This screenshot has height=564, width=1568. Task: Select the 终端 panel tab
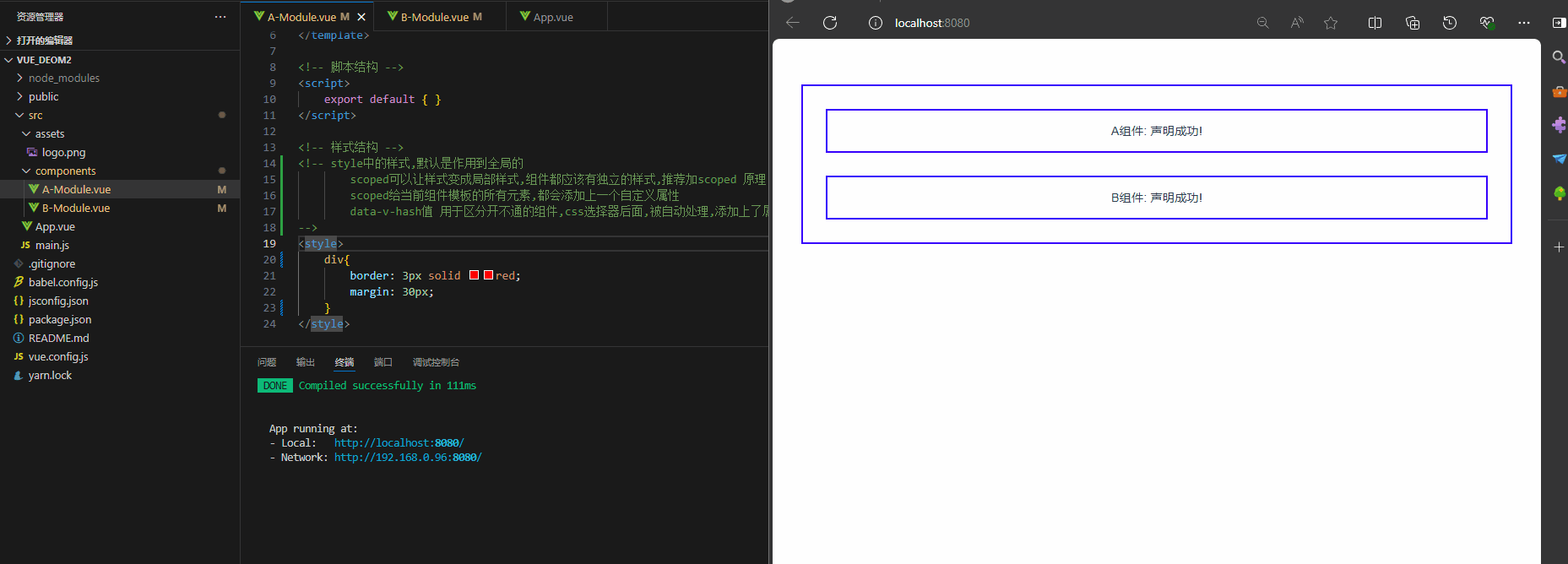click(x=345, y=362)
